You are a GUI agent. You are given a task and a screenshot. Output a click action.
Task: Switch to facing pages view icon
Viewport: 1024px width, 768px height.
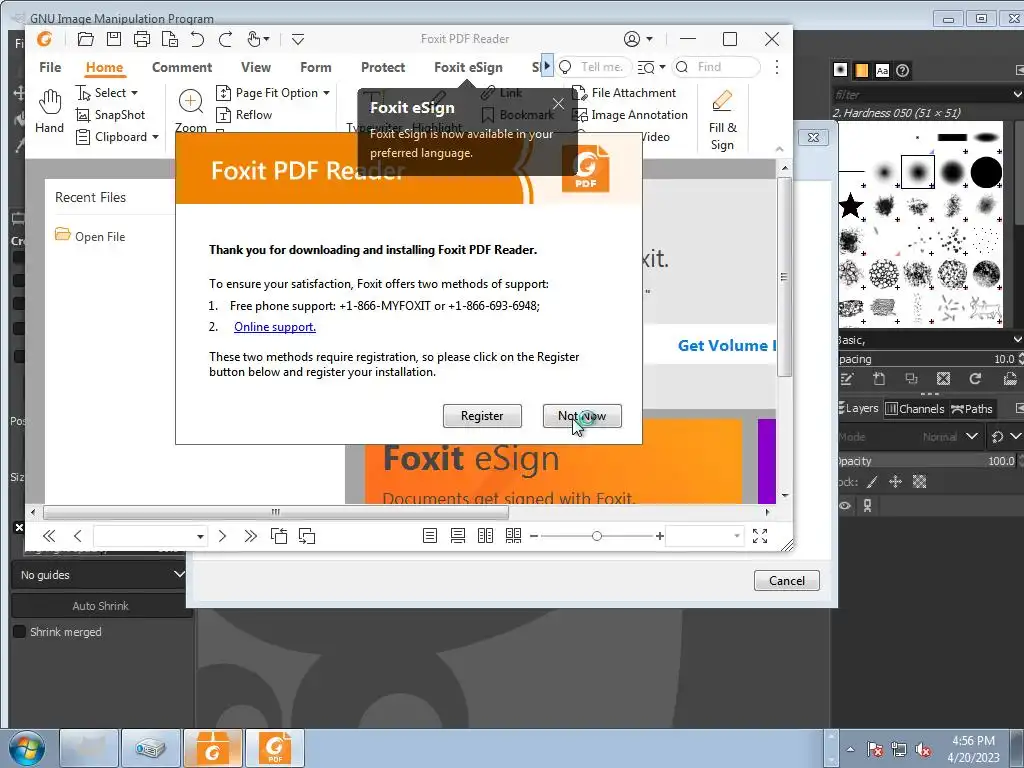pyautogui.click(x=485, y=536)
